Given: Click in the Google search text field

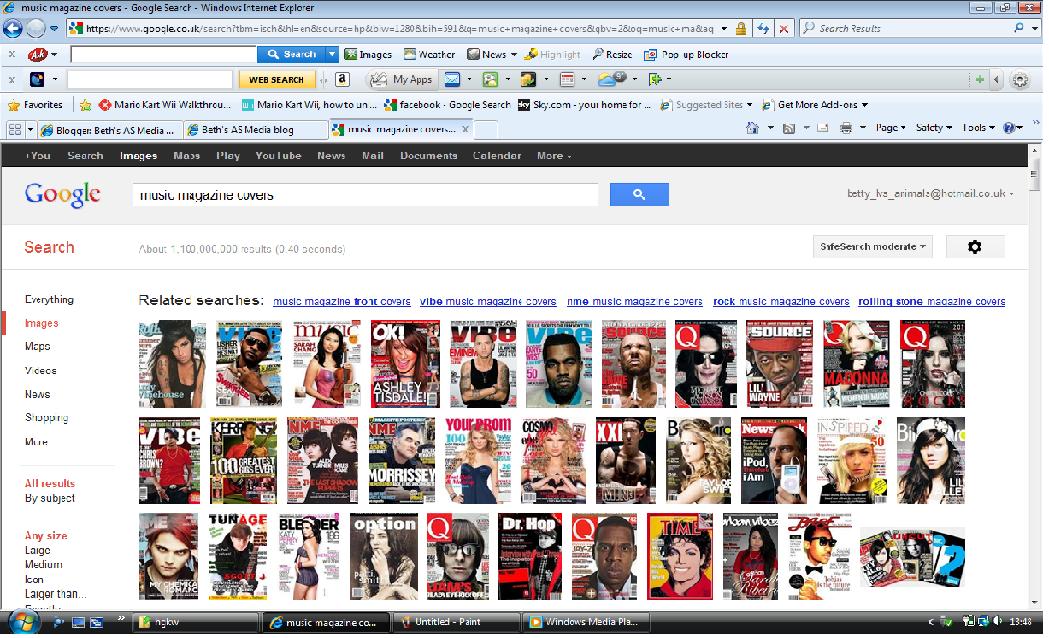Looking at the screenshot, I should [x=365, y=195].
